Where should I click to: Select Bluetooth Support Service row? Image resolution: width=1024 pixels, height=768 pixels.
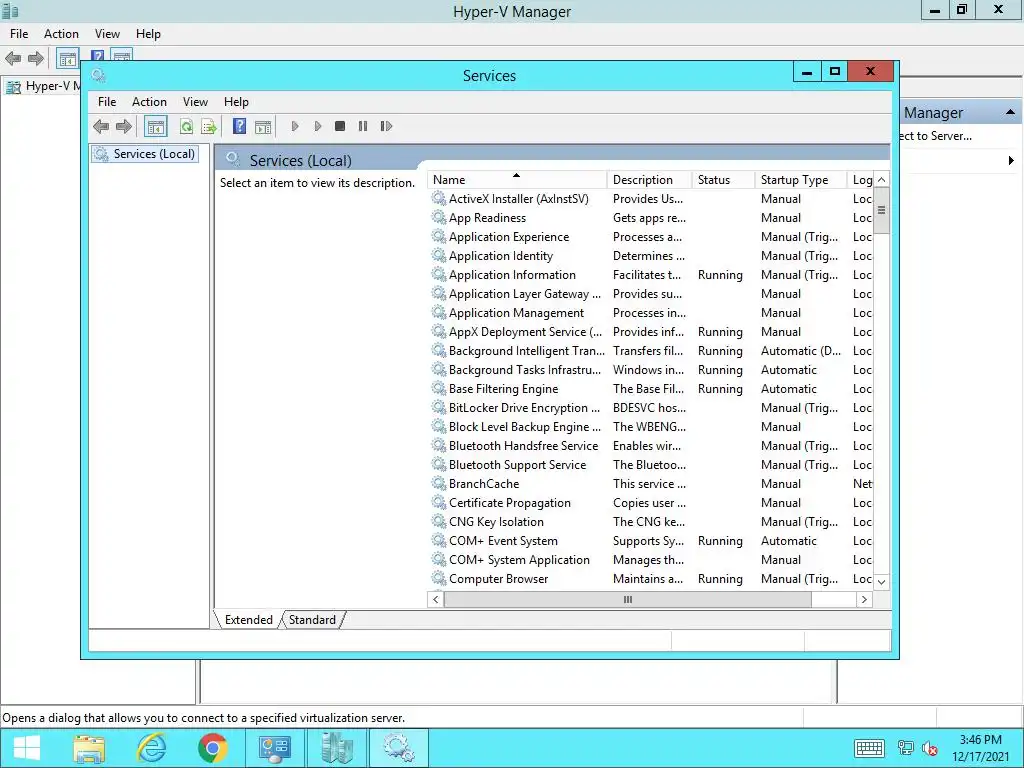tap(650, 465)
